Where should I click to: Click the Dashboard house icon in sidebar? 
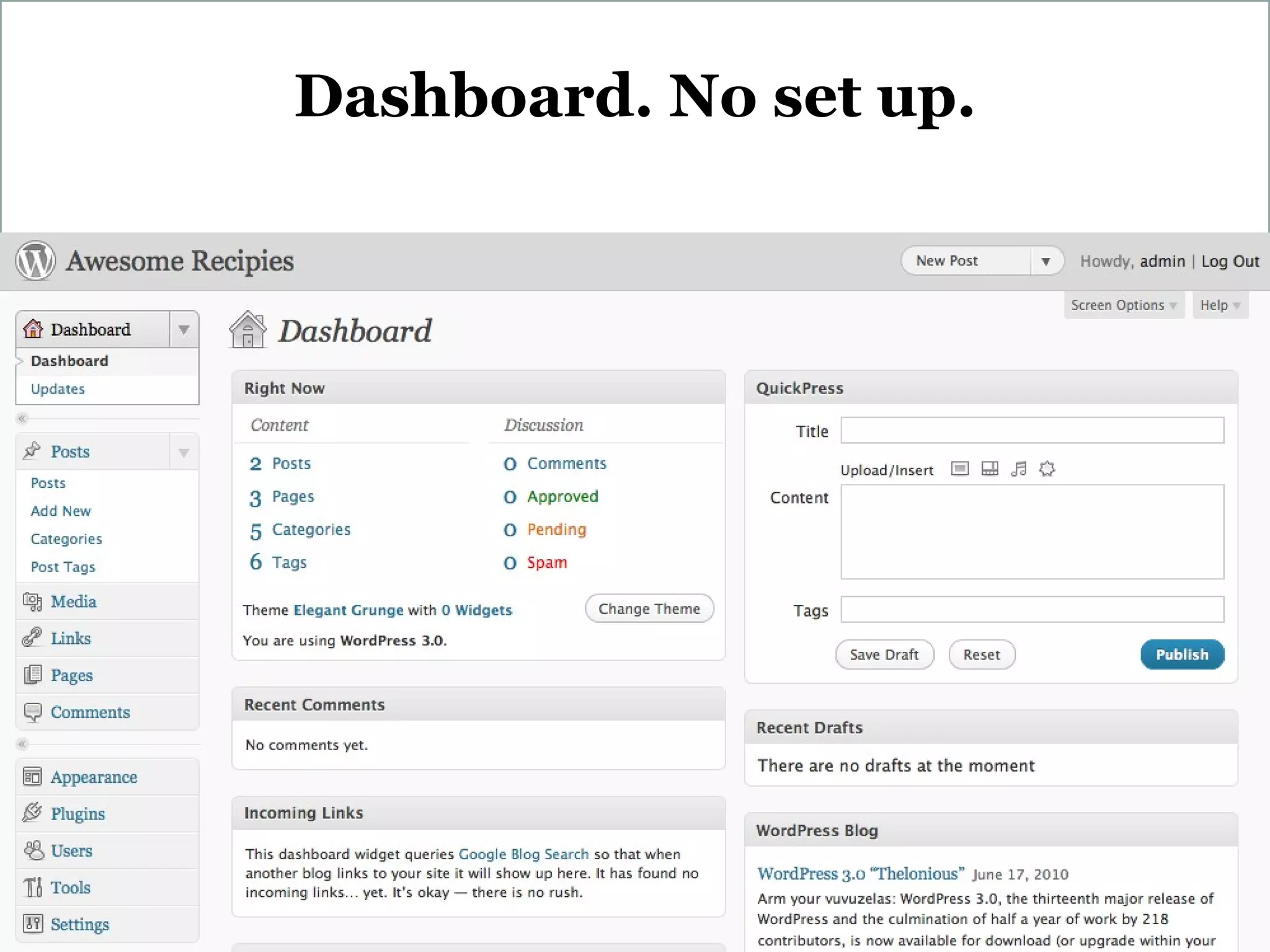click(x=33, y=329)
